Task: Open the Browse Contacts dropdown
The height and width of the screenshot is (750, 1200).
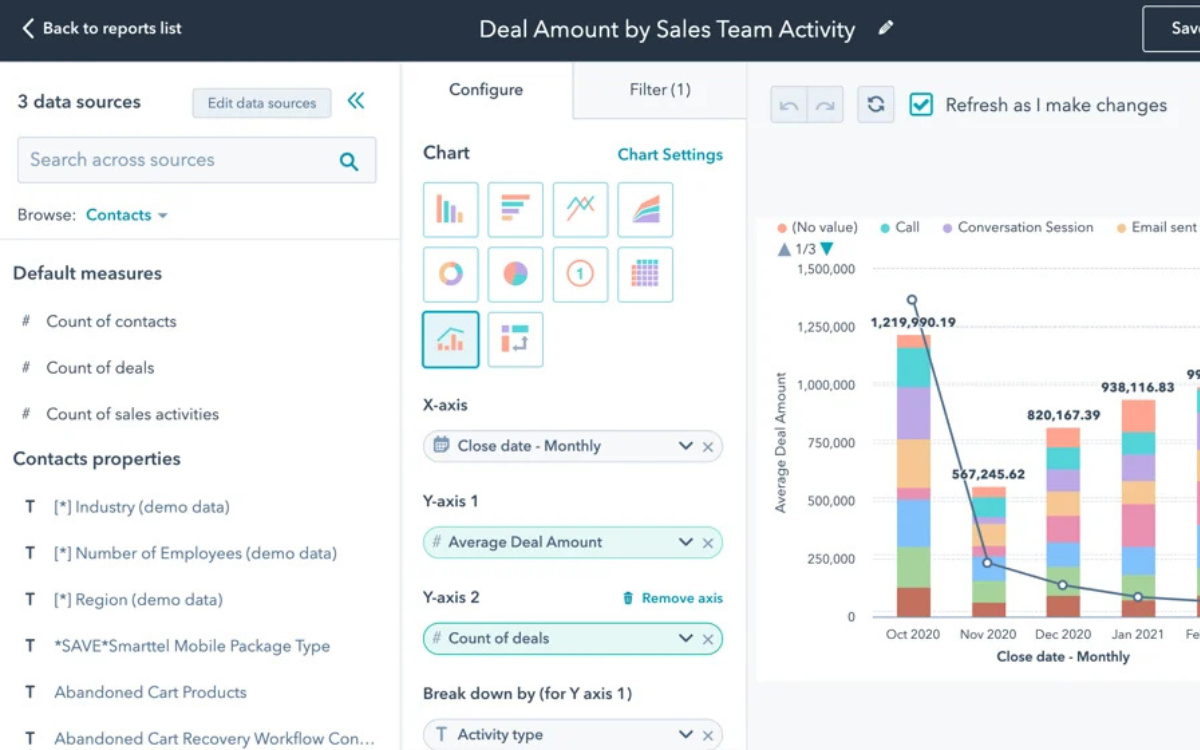Action: point(126,215)
